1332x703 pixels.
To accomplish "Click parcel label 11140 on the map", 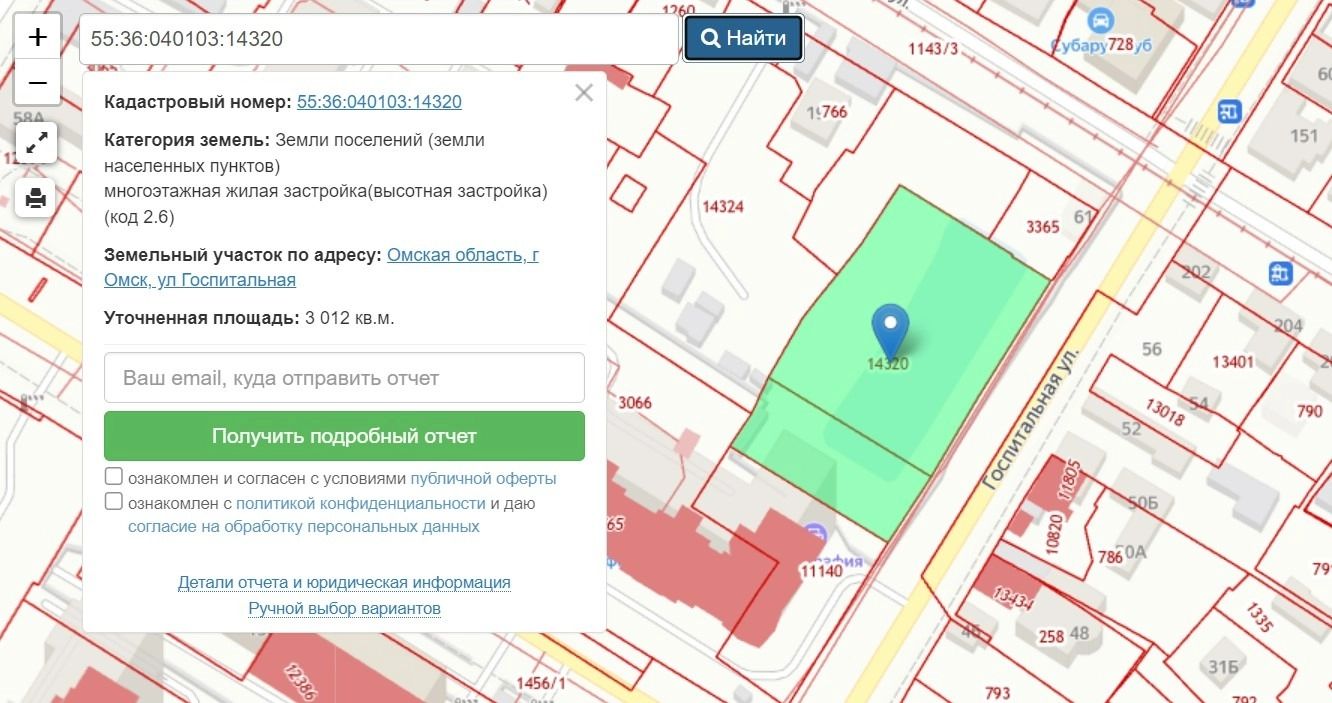I will [x=821, y=571].
